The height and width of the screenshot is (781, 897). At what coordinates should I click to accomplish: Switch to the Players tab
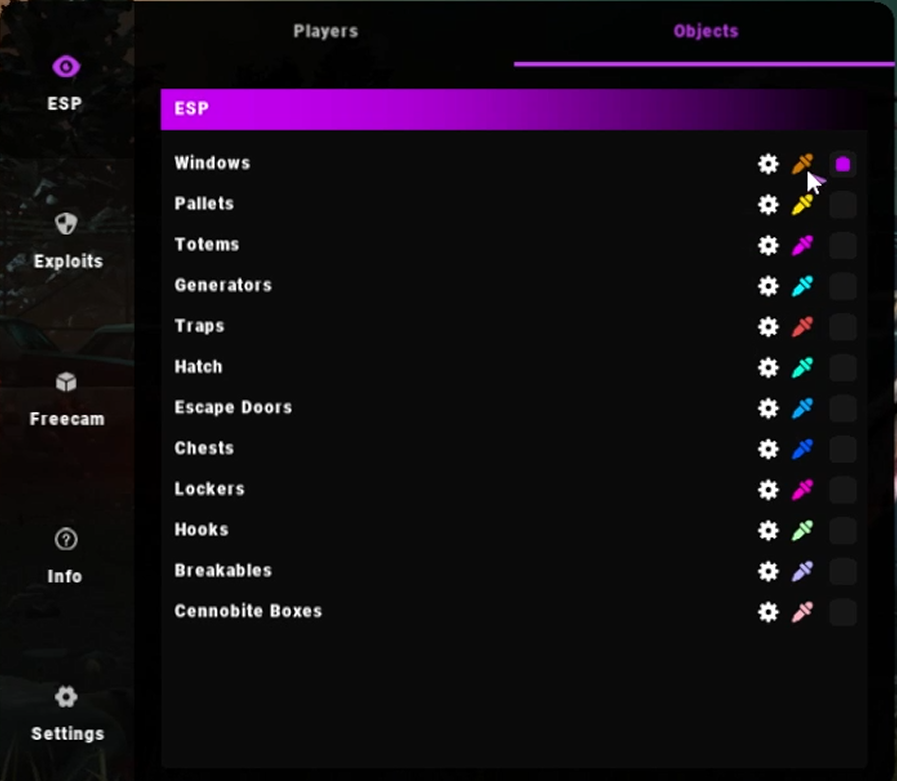[x=326, y=31]
